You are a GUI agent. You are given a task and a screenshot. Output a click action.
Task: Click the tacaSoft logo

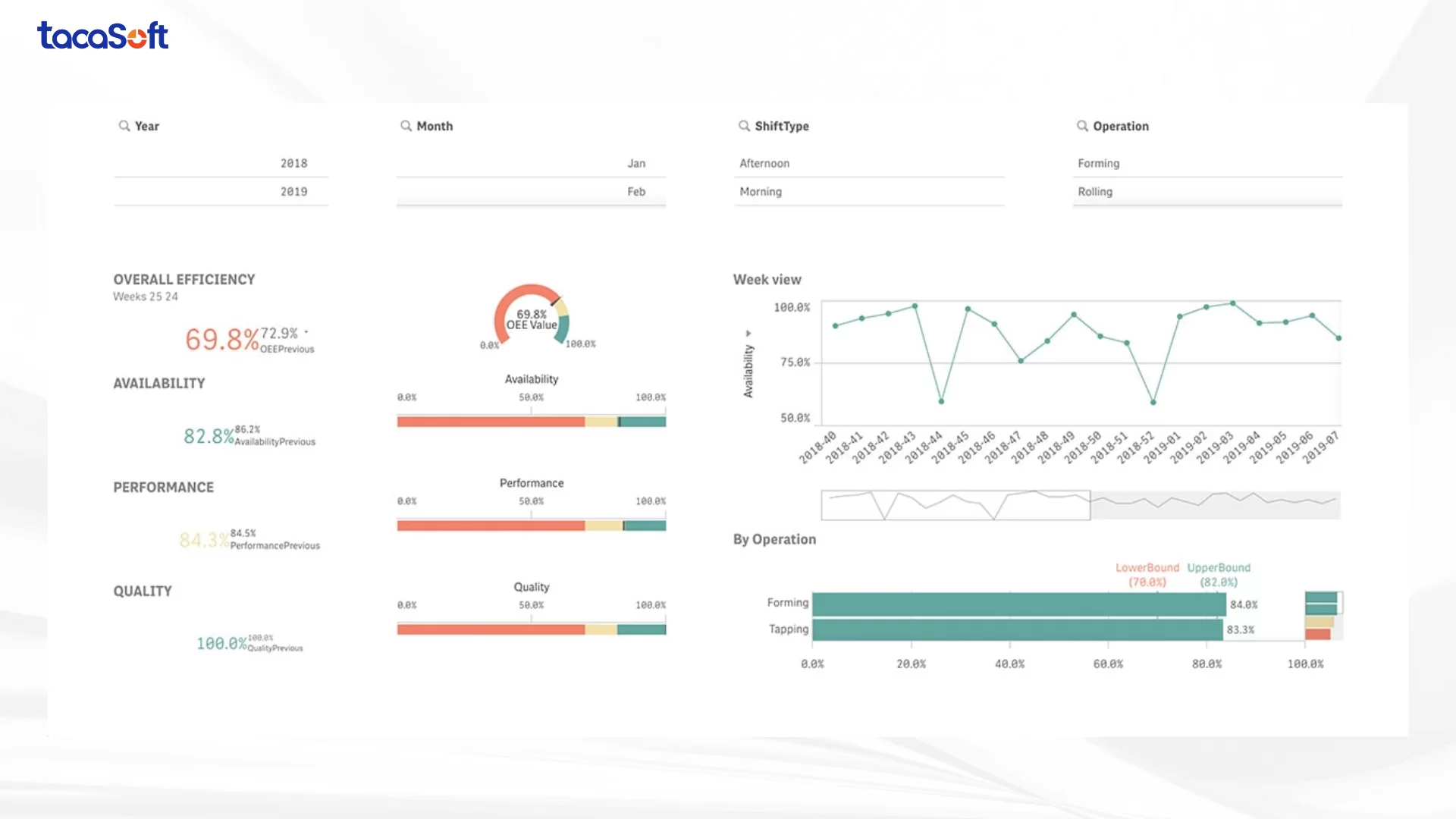coord(103,36)
